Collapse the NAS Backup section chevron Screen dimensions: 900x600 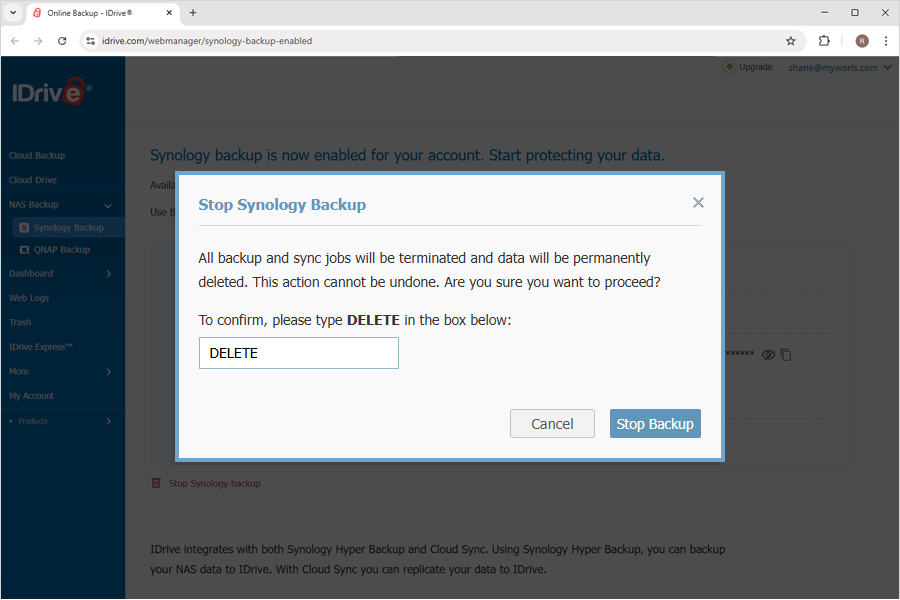click(108, 205)
